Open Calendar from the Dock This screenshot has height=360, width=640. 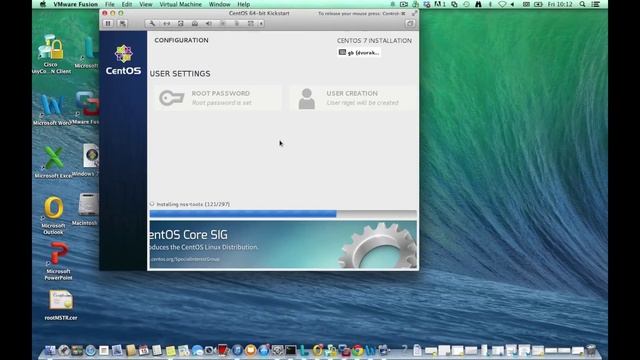(144, 350)
